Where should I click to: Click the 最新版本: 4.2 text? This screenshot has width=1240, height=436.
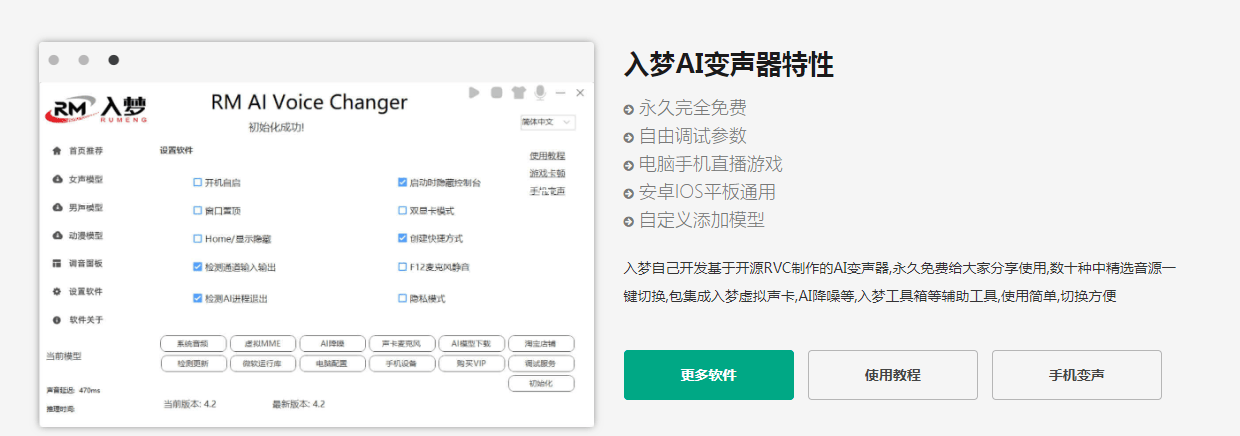point(298,405)
